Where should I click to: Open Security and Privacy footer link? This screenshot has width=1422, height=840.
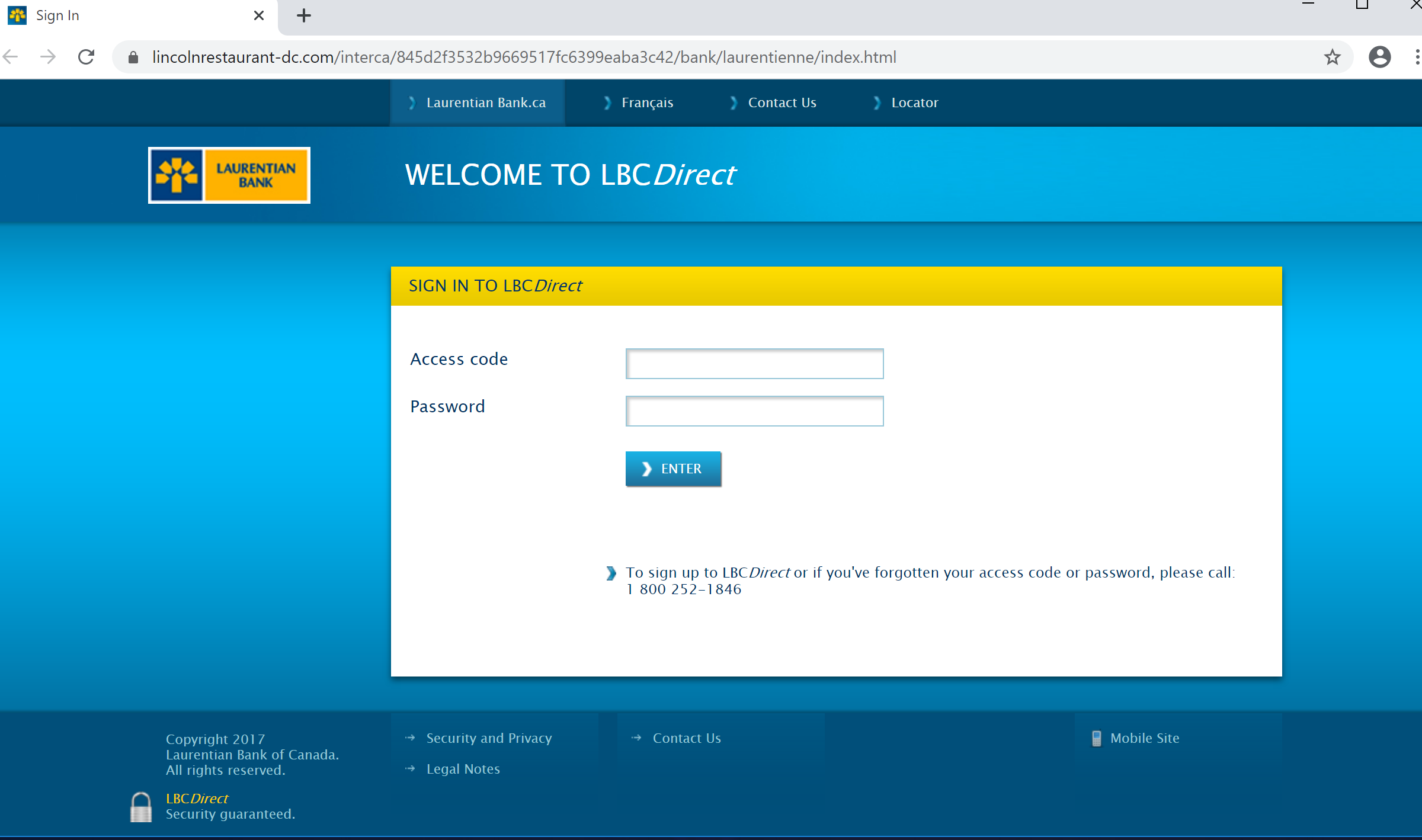(489, 738)
